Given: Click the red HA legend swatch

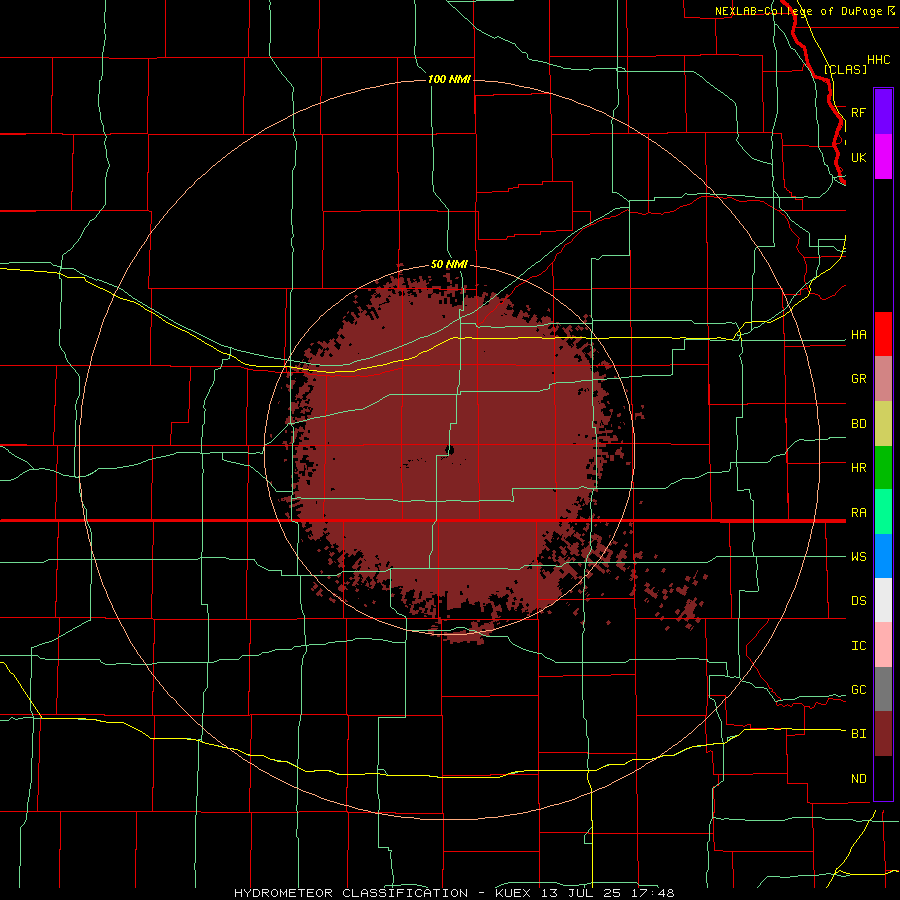Looking at the screenshot, I should pyautogui.click(x=883, y=334).
